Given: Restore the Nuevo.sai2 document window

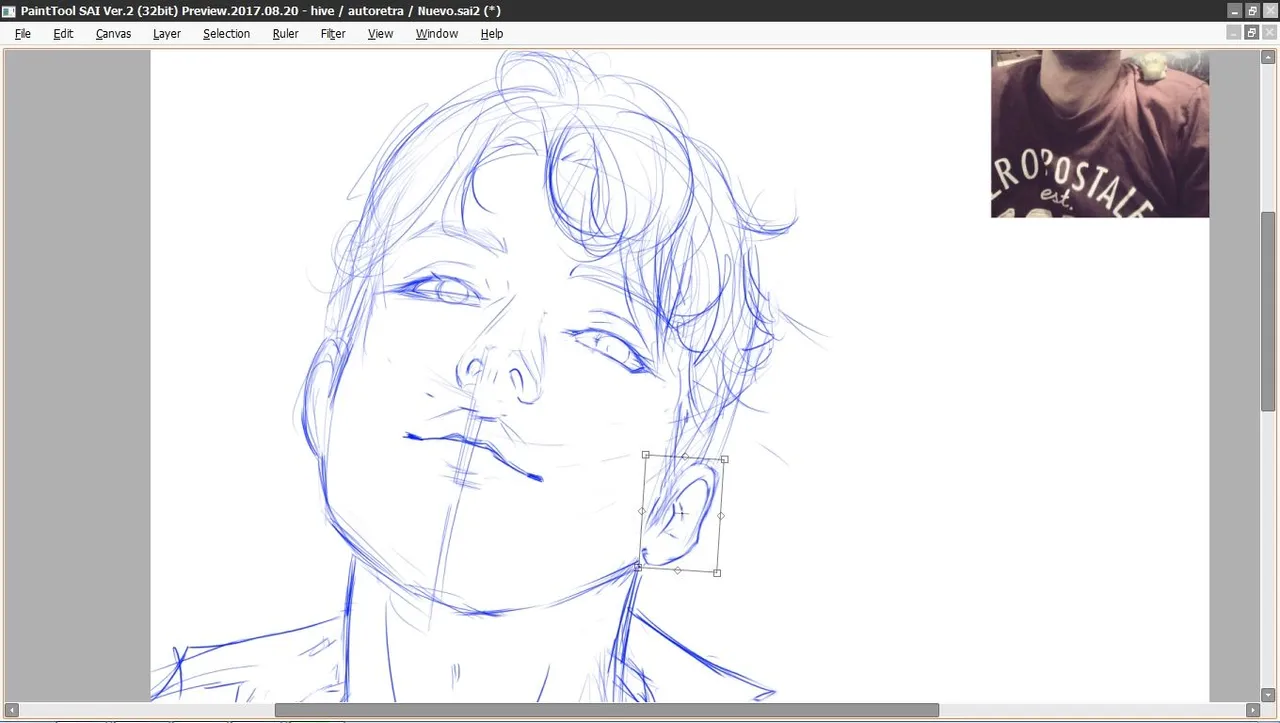Looking at the screenshot, I should (x=1251, y=33).
